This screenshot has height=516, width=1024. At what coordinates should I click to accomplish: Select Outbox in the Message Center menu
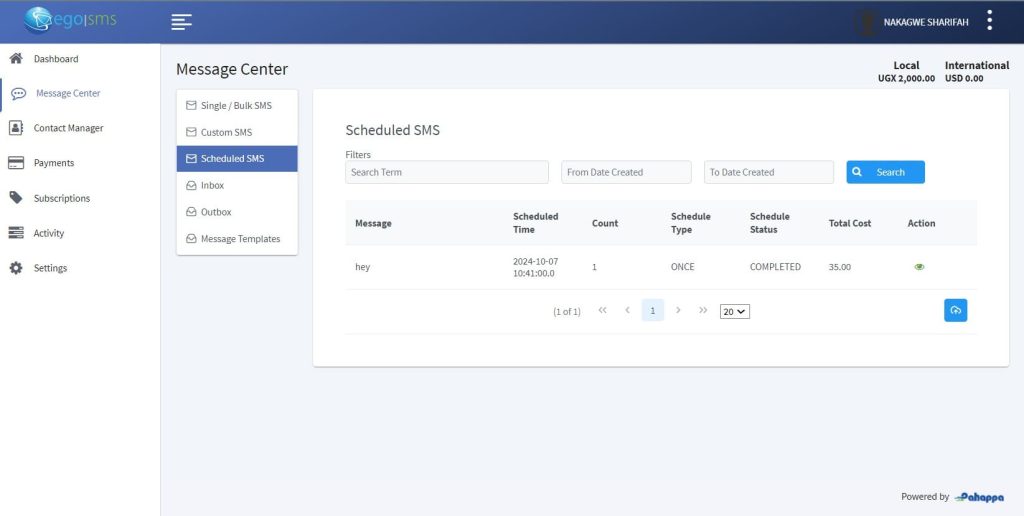coord(216,212)
